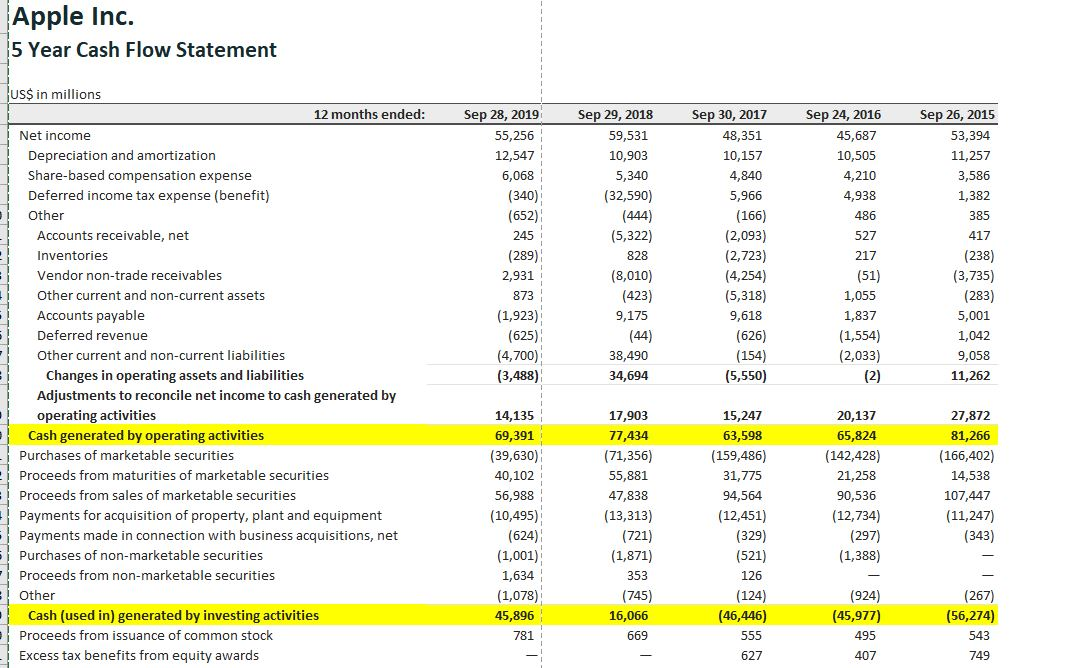Click the Sep 30, 2017 column header
The width and height of the screenshot is (1080, 668).
(723, 114)
